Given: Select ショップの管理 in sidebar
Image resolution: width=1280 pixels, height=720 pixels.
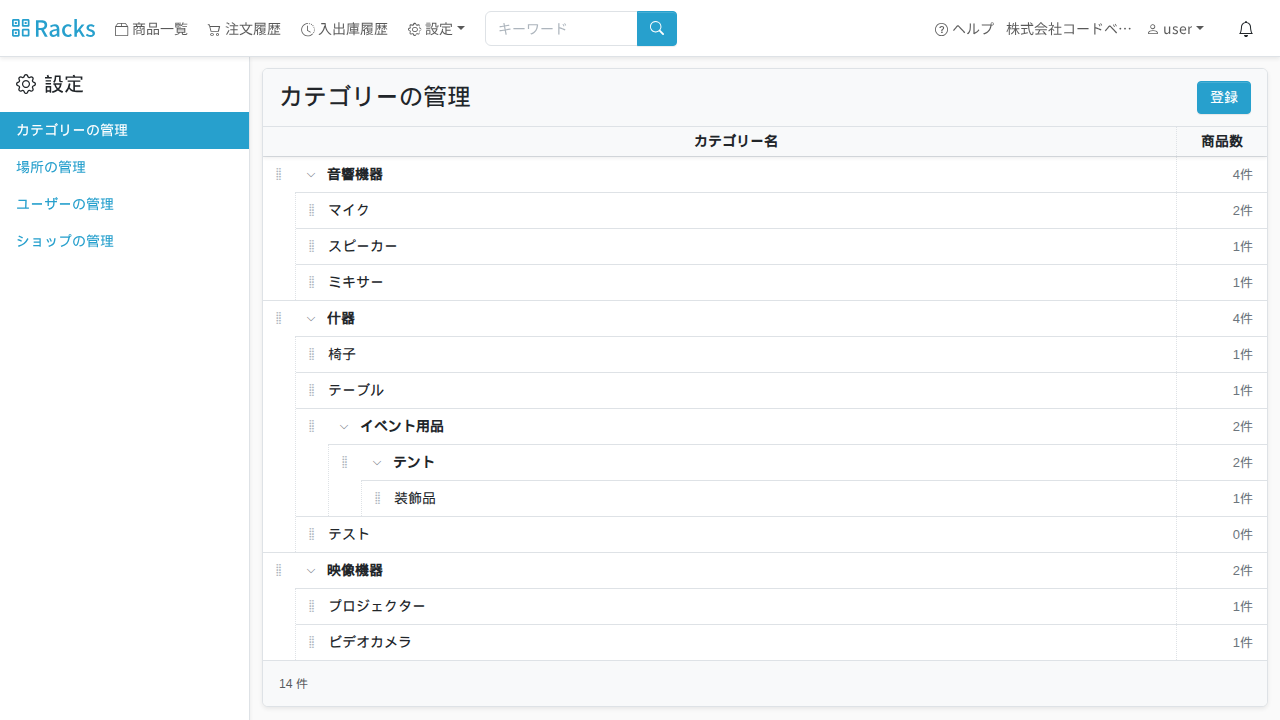Looking at the screenshot, I should [124, 241].
